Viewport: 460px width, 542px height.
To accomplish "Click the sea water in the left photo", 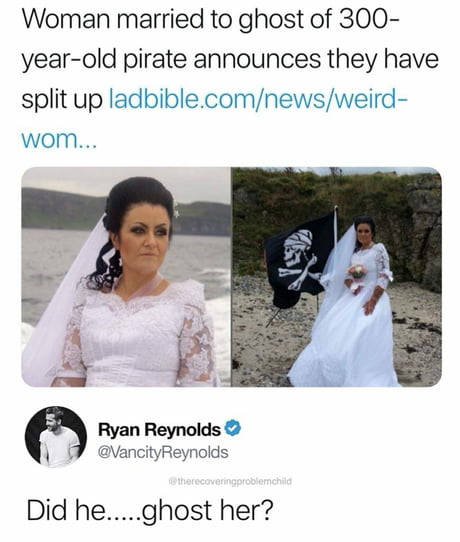I will (x=55, y=270).
